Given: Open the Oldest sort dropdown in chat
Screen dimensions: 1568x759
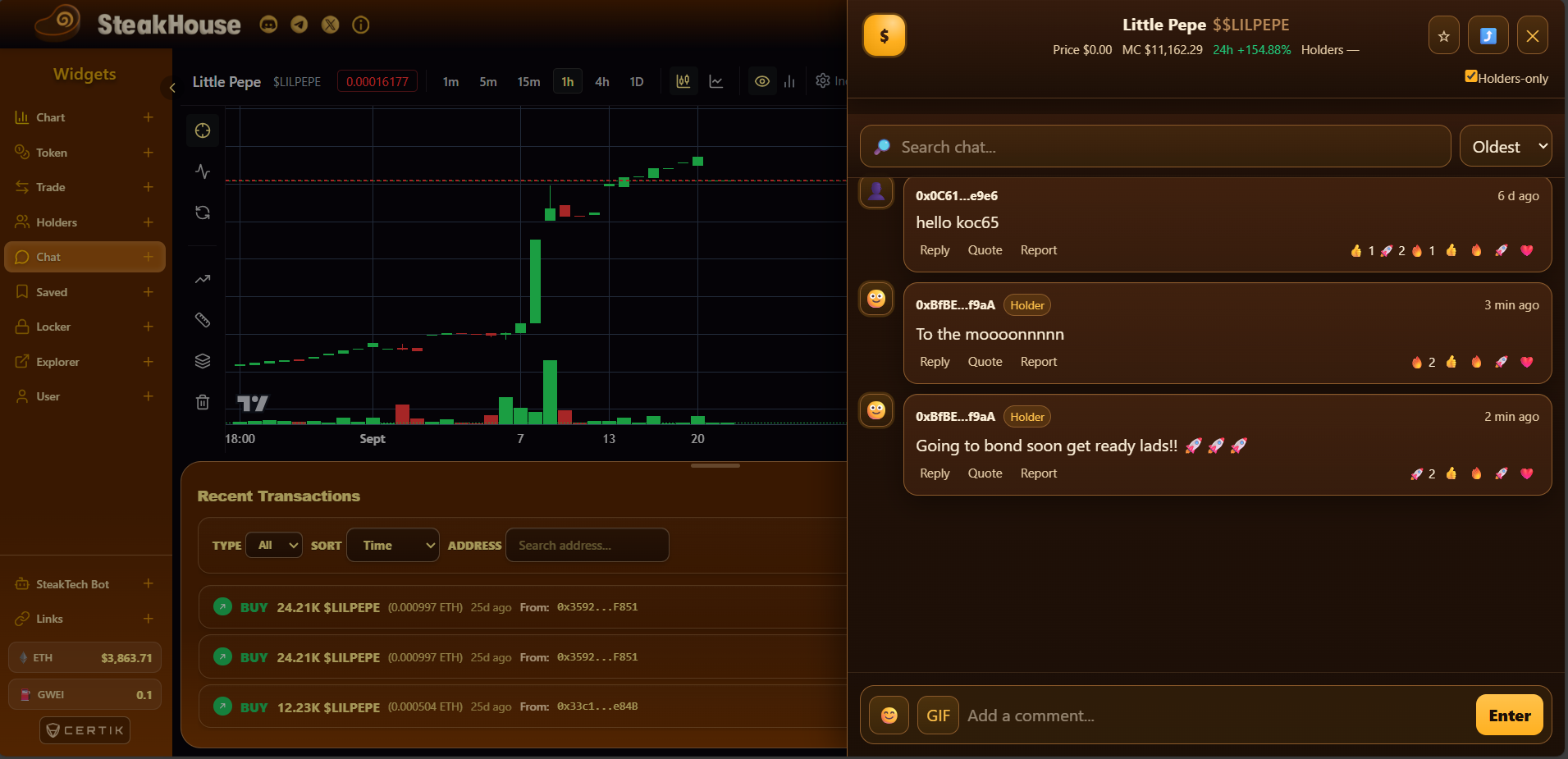Looking at the screenshot, I should [1505, 147].
